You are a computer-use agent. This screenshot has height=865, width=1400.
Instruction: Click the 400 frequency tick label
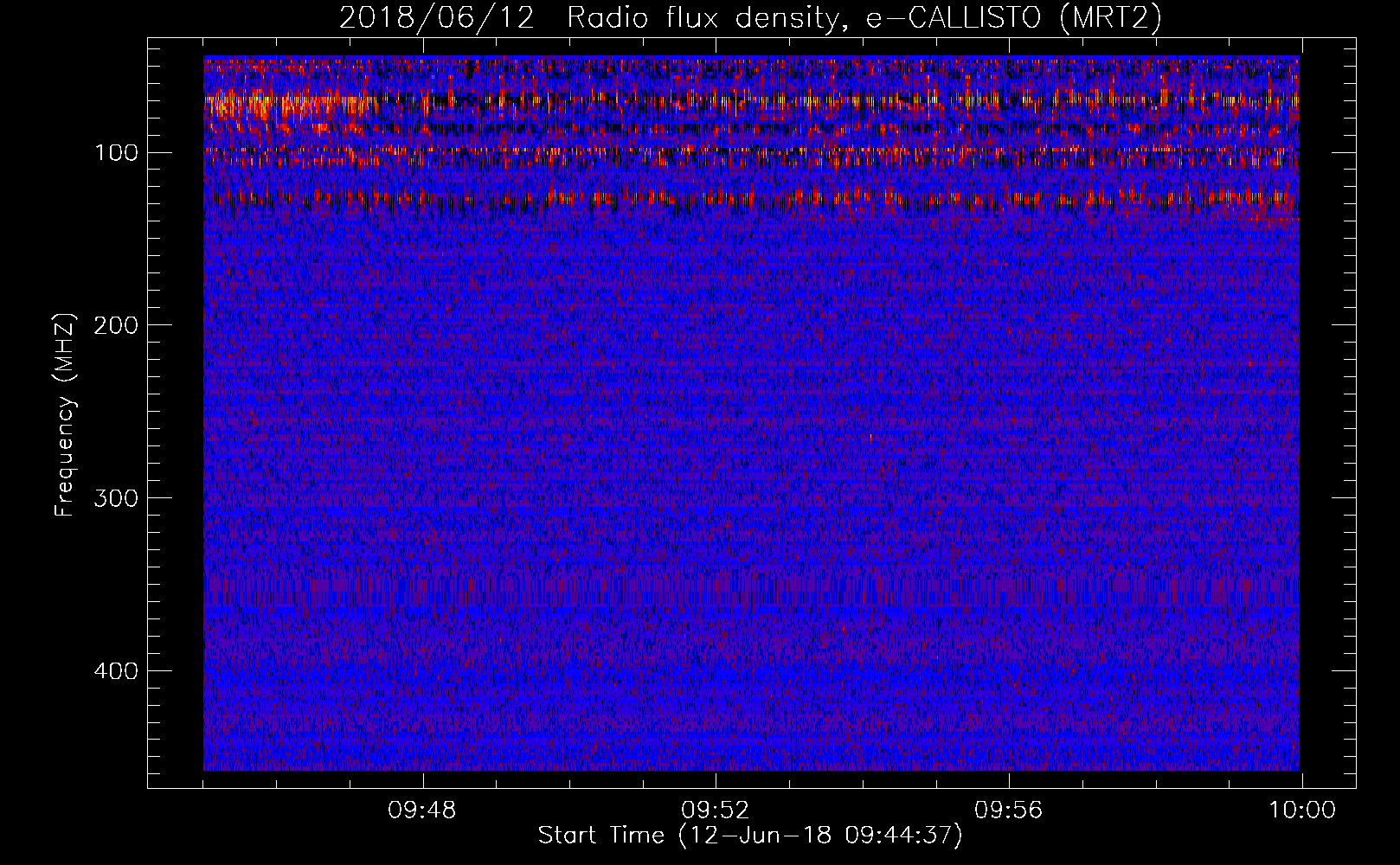tap(116, 672)
